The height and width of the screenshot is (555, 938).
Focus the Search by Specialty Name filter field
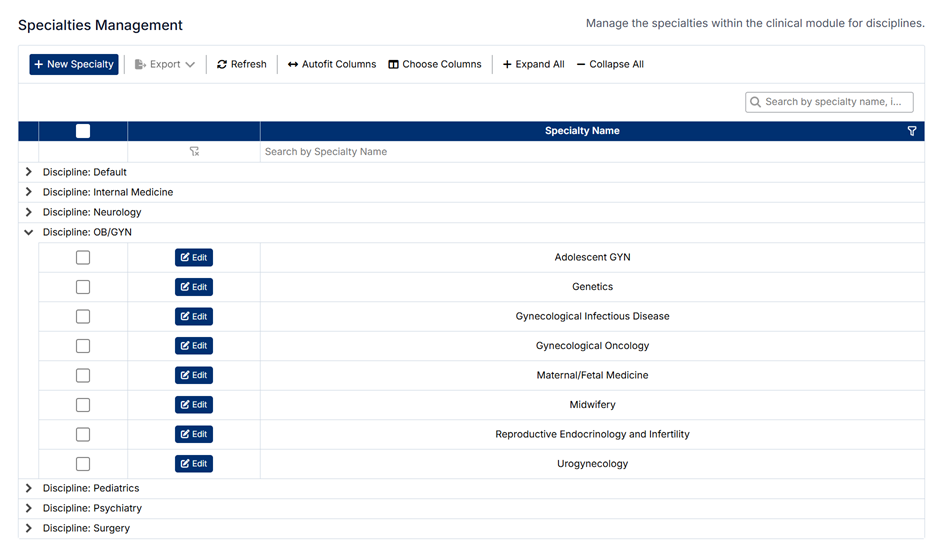(x=590, y=152)
